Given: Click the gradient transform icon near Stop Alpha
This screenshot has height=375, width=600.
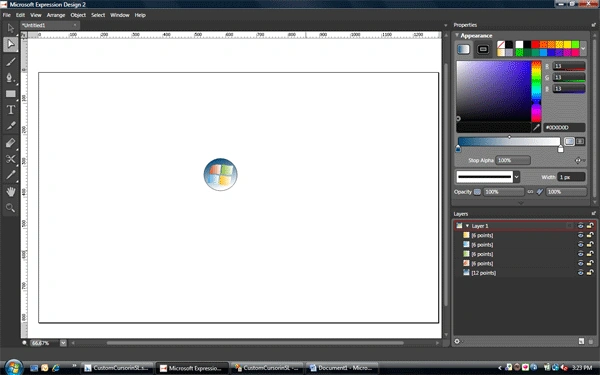Looking at the screenshot, I should coord(578,160).
